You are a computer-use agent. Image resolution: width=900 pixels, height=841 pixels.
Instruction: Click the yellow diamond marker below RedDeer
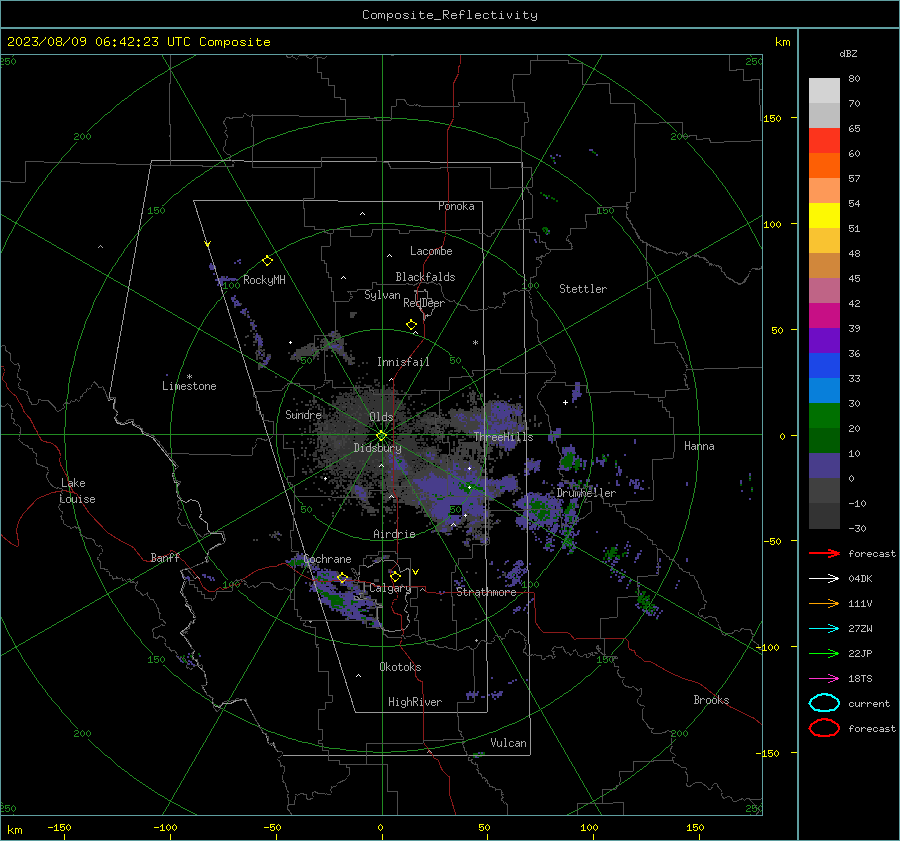tap(411, 325)
